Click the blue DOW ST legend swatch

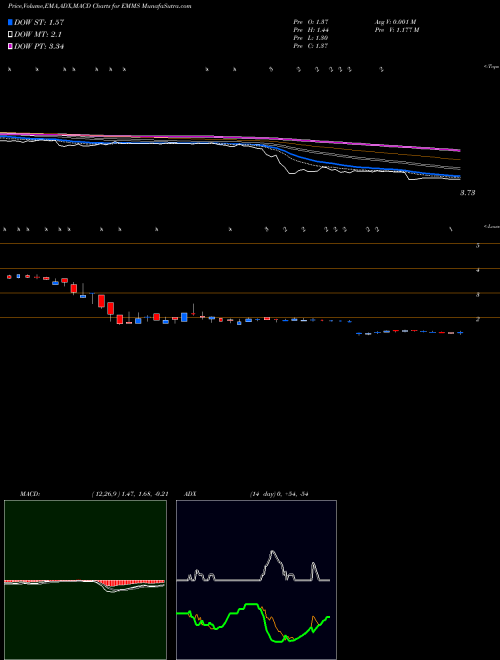pos(11,22)
